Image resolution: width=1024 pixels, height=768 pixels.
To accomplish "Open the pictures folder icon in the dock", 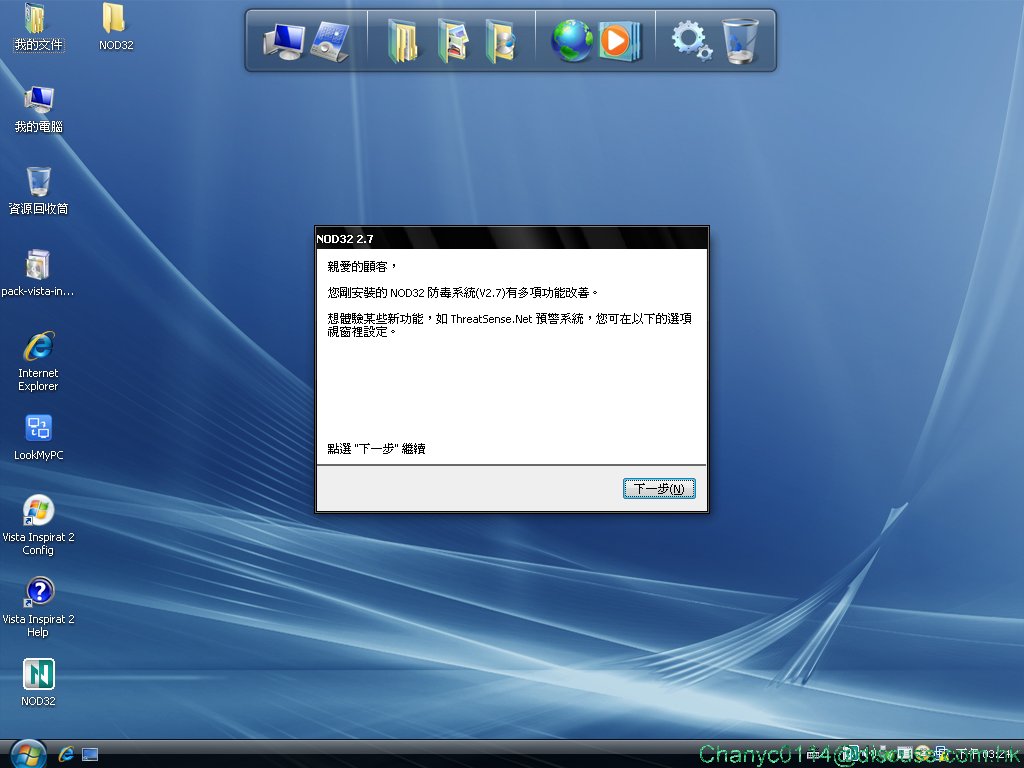I will [x=453, y=41].
